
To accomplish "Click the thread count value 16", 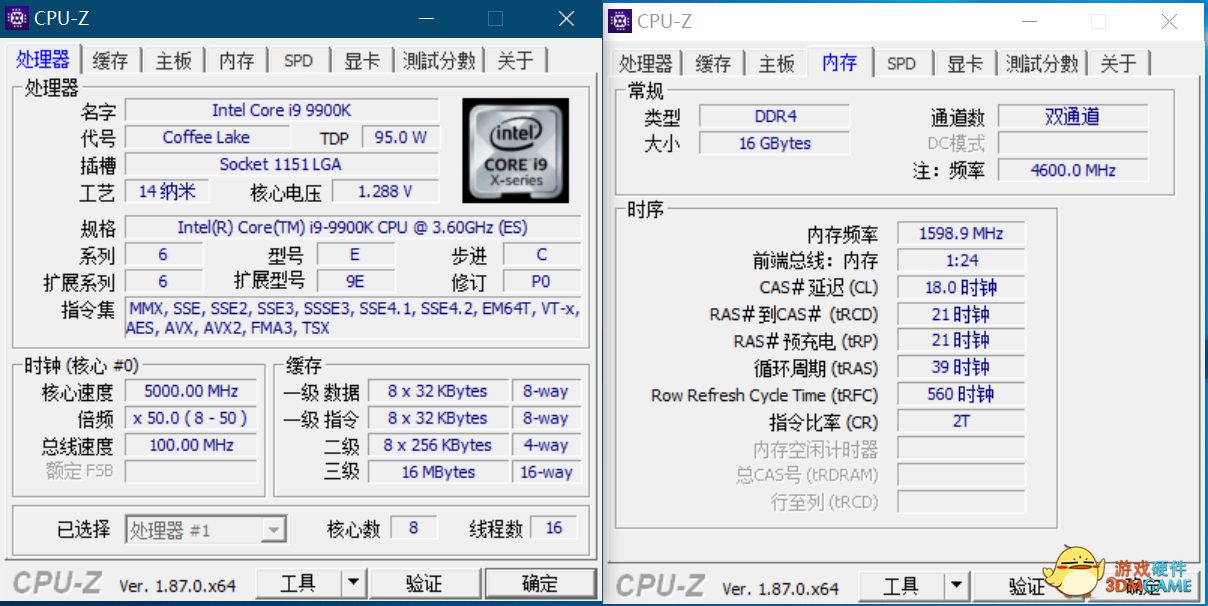I will pyautogui.click(x=554, y=528).
